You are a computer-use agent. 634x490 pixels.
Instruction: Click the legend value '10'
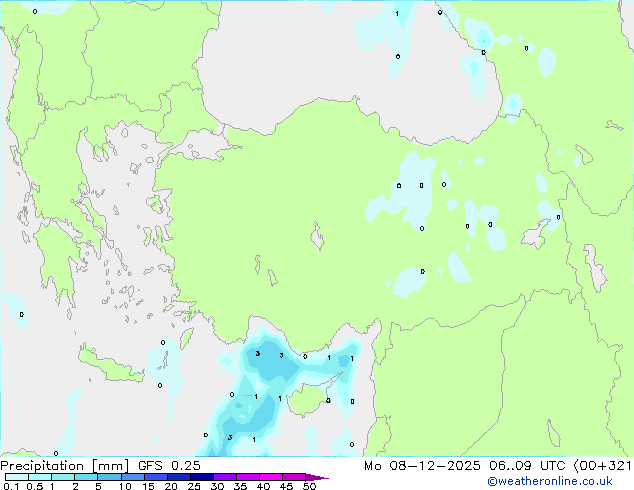click(x=125, y=486)
